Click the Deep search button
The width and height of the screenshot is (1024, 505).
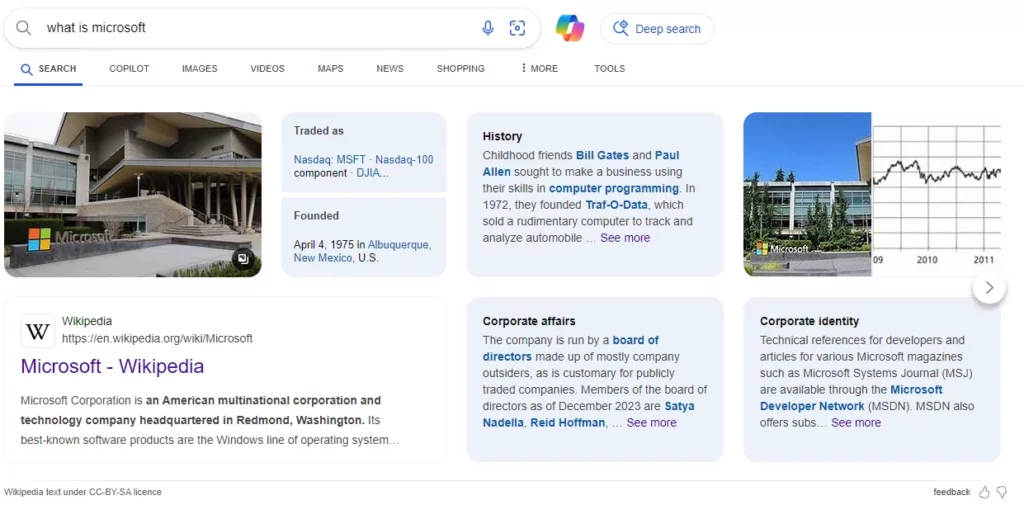tap(657, 29)
